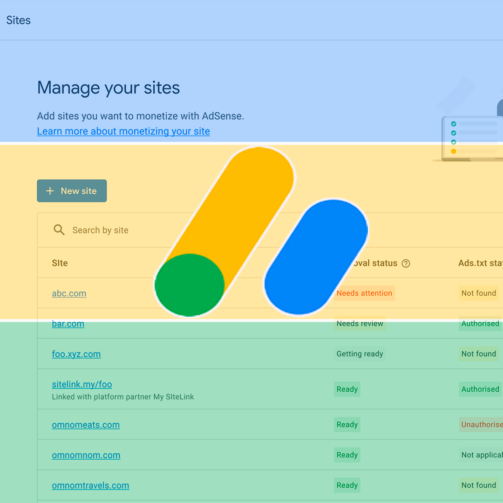Click Authorised ads.txt status for sitelink.my/foo

[x=480, y=389]
